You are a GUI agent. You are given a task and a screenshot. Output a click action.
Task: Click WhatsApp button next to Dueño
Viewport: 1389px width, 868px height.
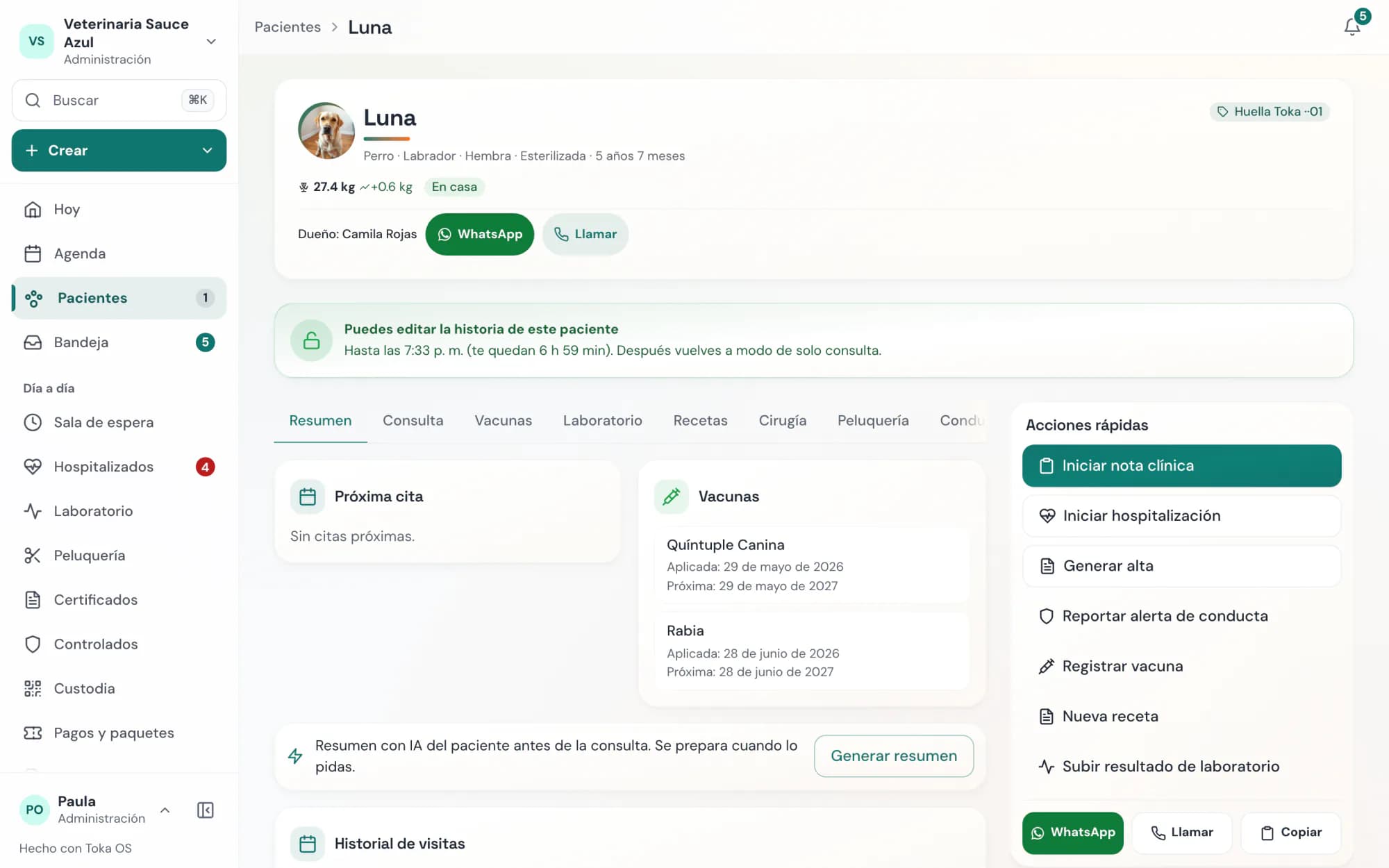[479, 234]
